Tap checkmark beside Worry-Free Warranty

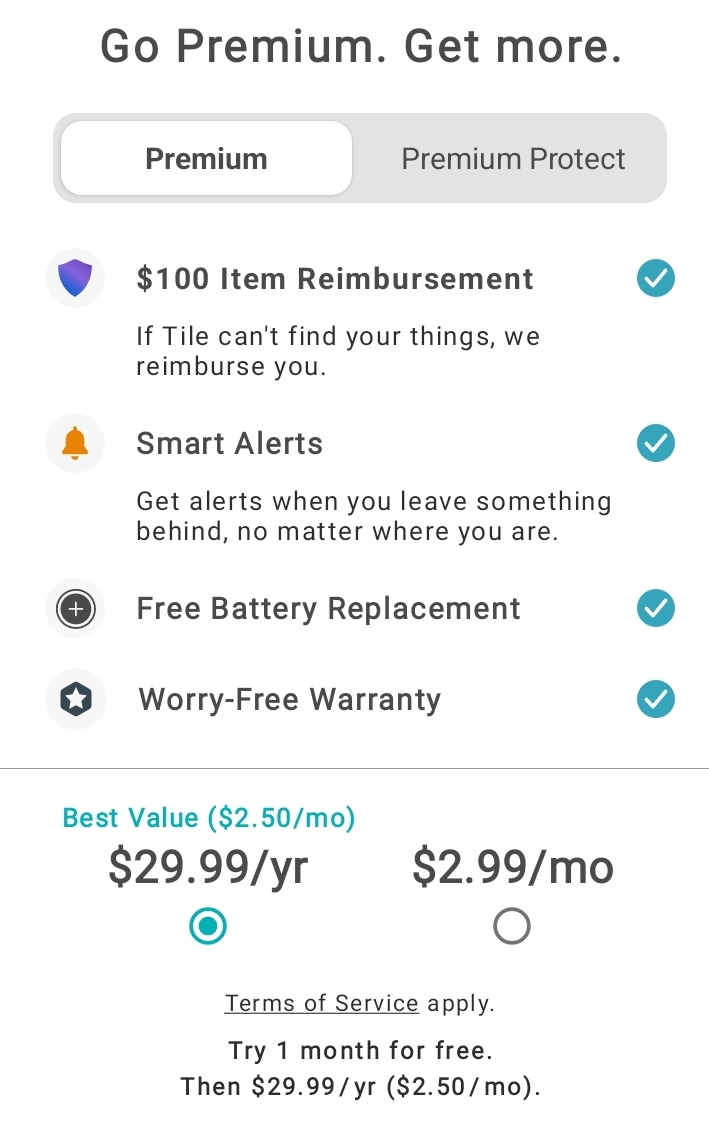pos(656,699)
